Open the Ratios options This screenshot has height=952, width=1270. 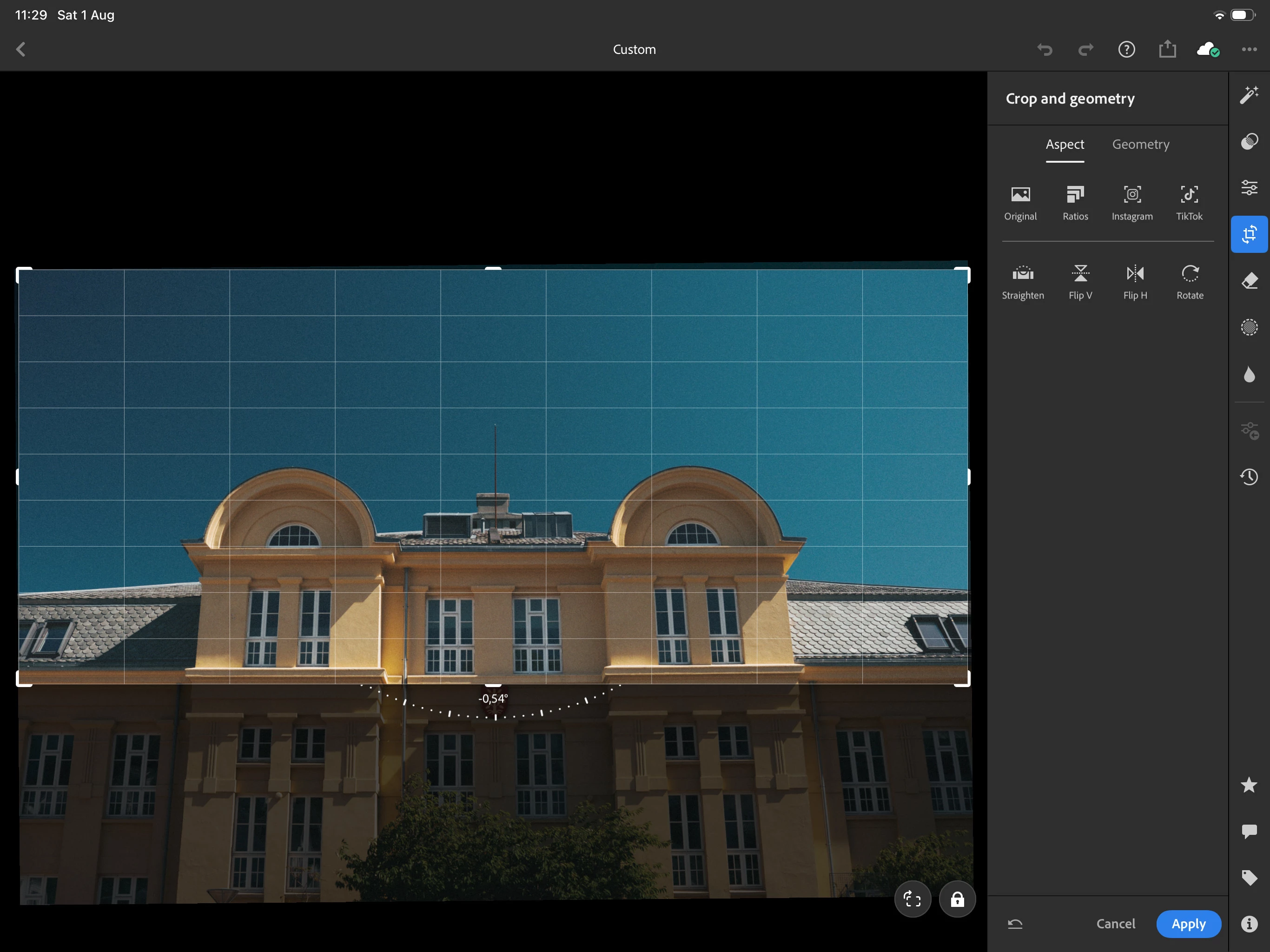coord(1075,203)
